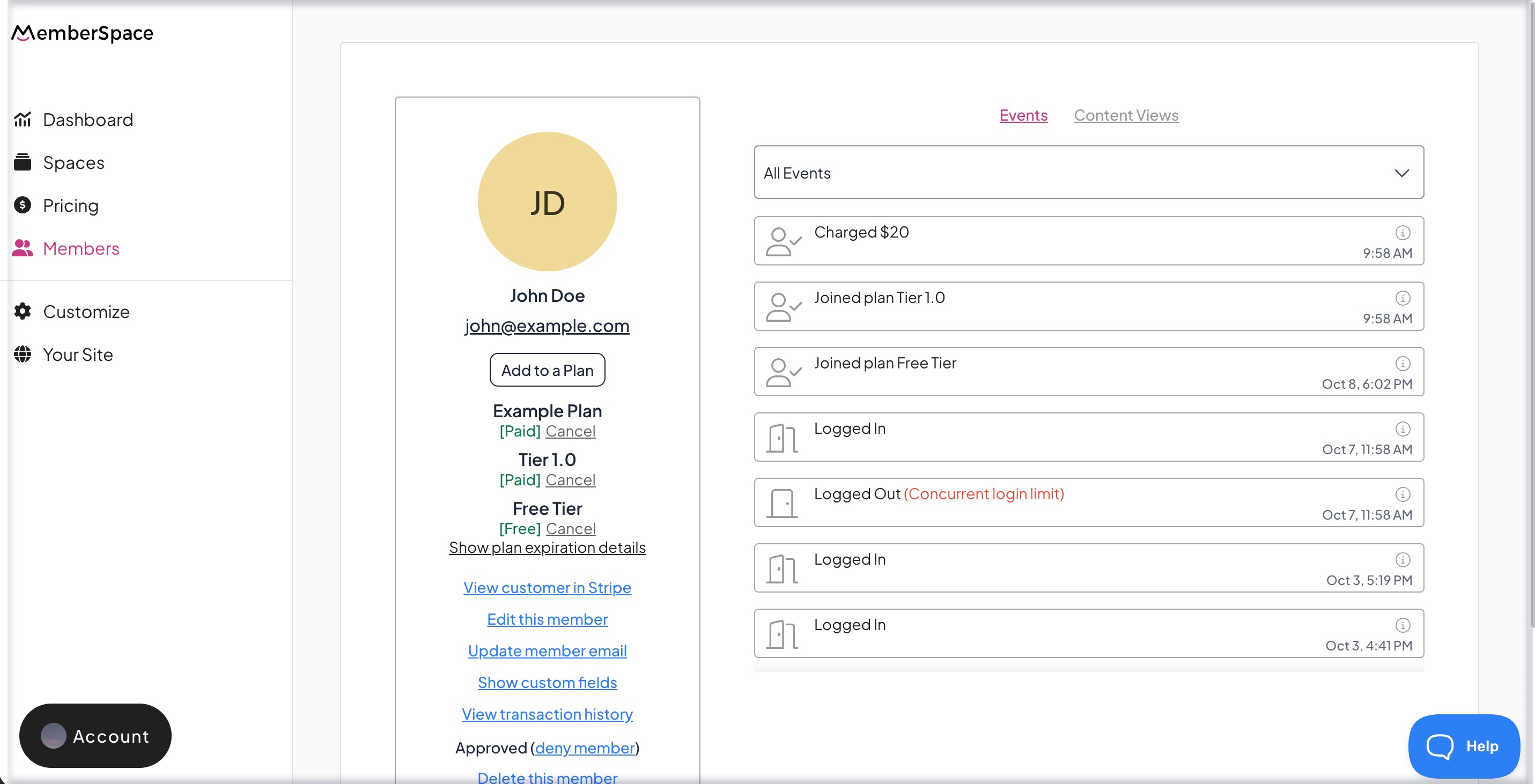
Task: Switch to Content Views tab
Action: (1125, 115)
